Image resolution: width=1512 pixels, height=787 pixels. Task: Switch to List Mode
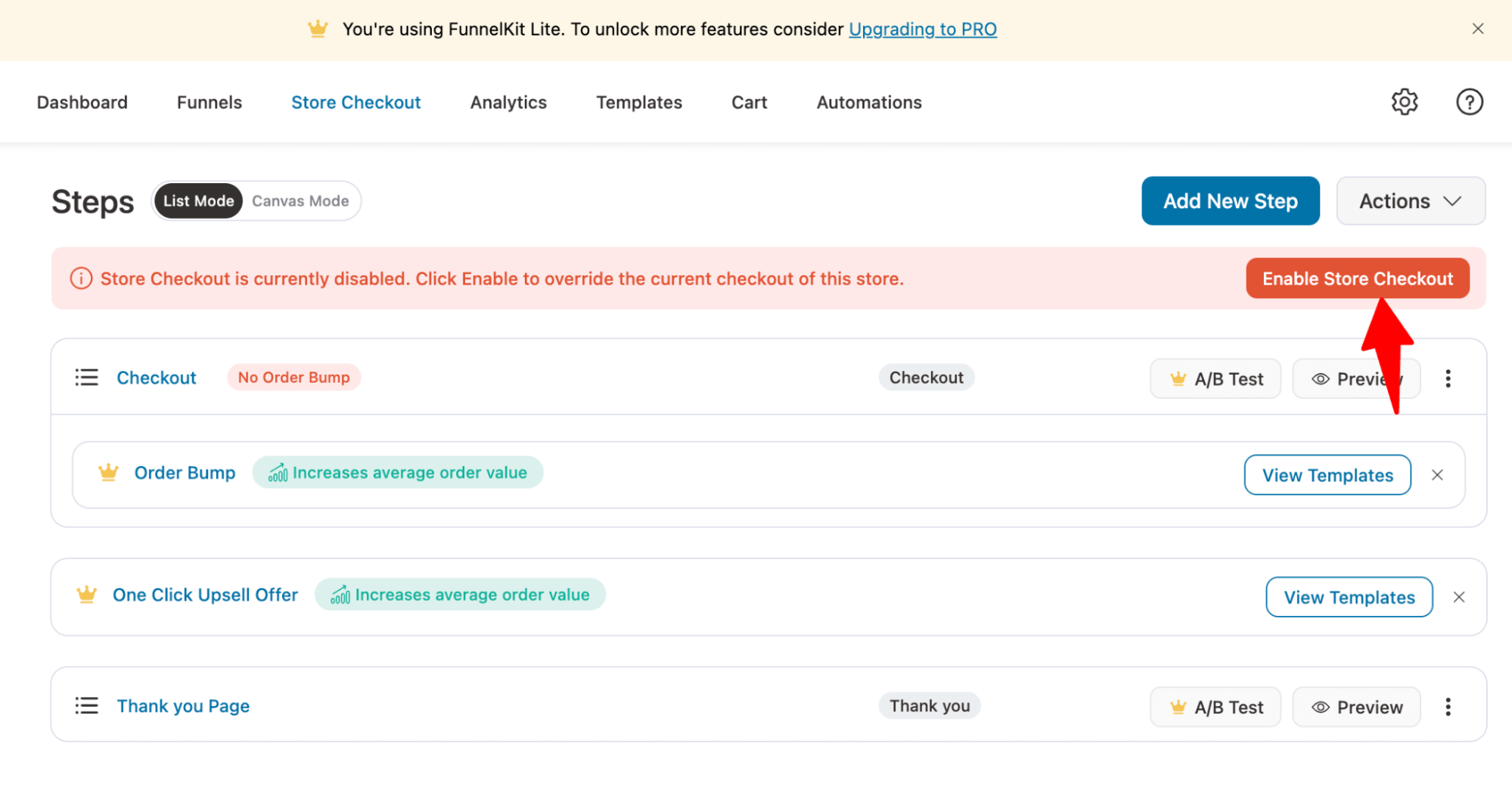[x=198, y=201]
